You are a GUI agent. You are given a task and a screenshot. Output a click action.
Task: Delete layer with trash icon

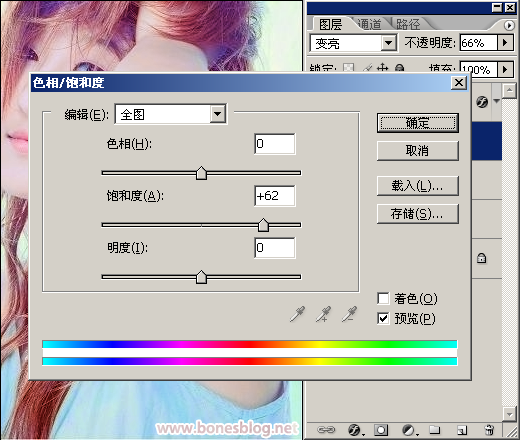(x=489, y=430)
